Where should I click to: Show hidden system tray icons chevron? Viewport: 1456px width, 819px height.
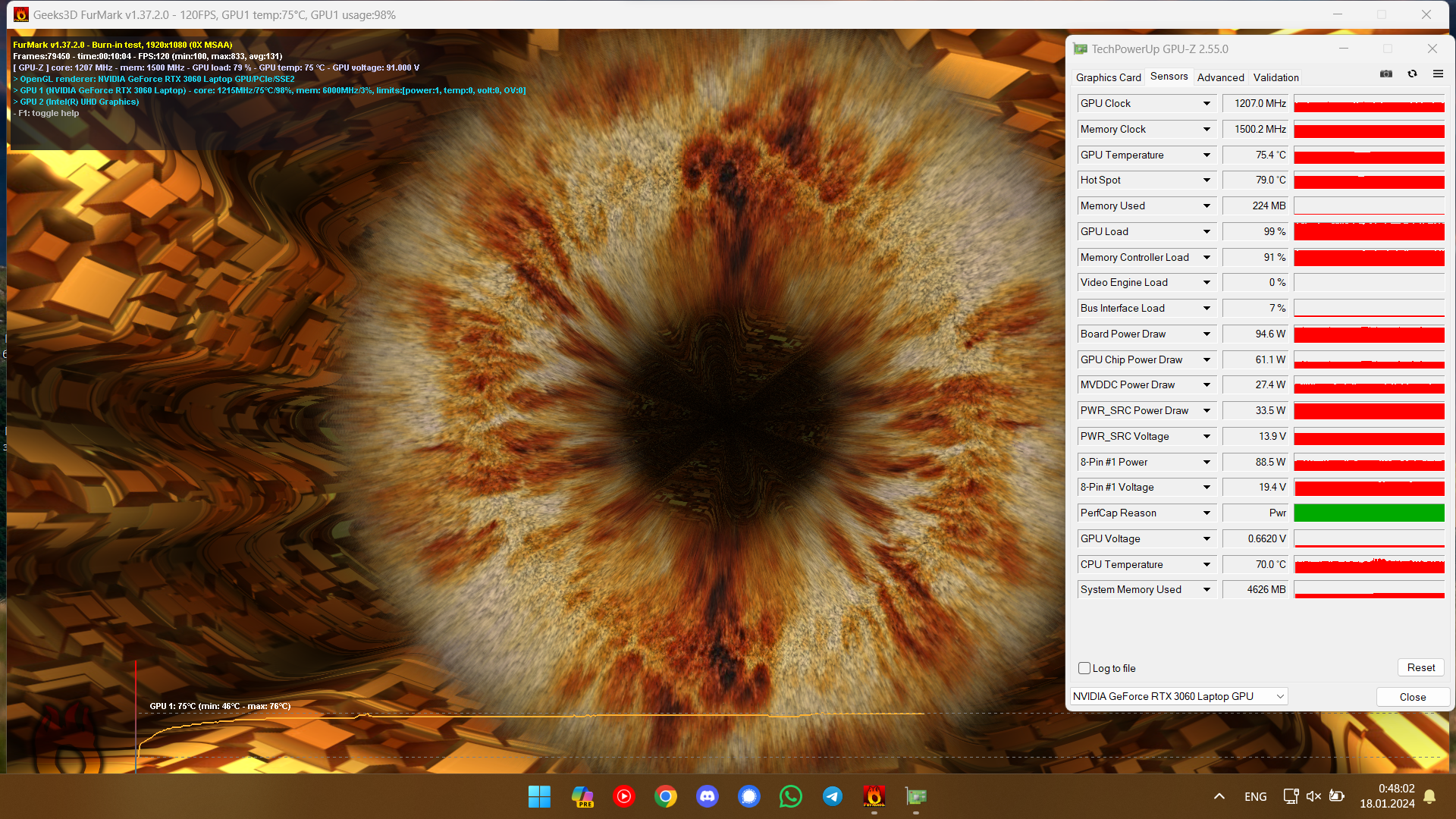point(1219,796)
